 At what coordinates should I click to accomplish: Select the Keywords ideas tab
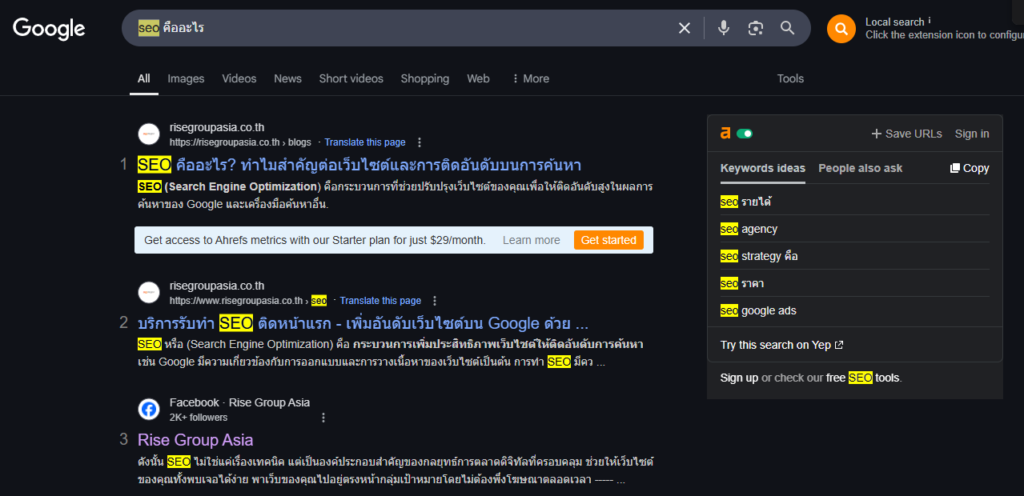pos(763,168)
